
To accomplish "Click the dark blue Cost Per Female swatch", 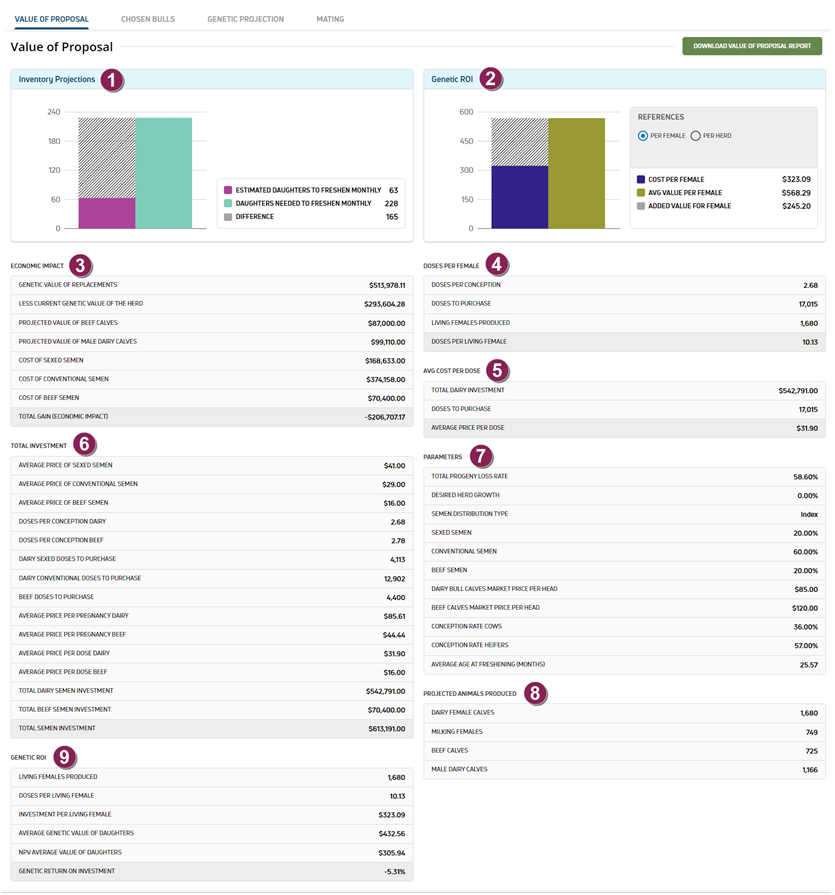I will pyautogui.click(x=641, y=179).
